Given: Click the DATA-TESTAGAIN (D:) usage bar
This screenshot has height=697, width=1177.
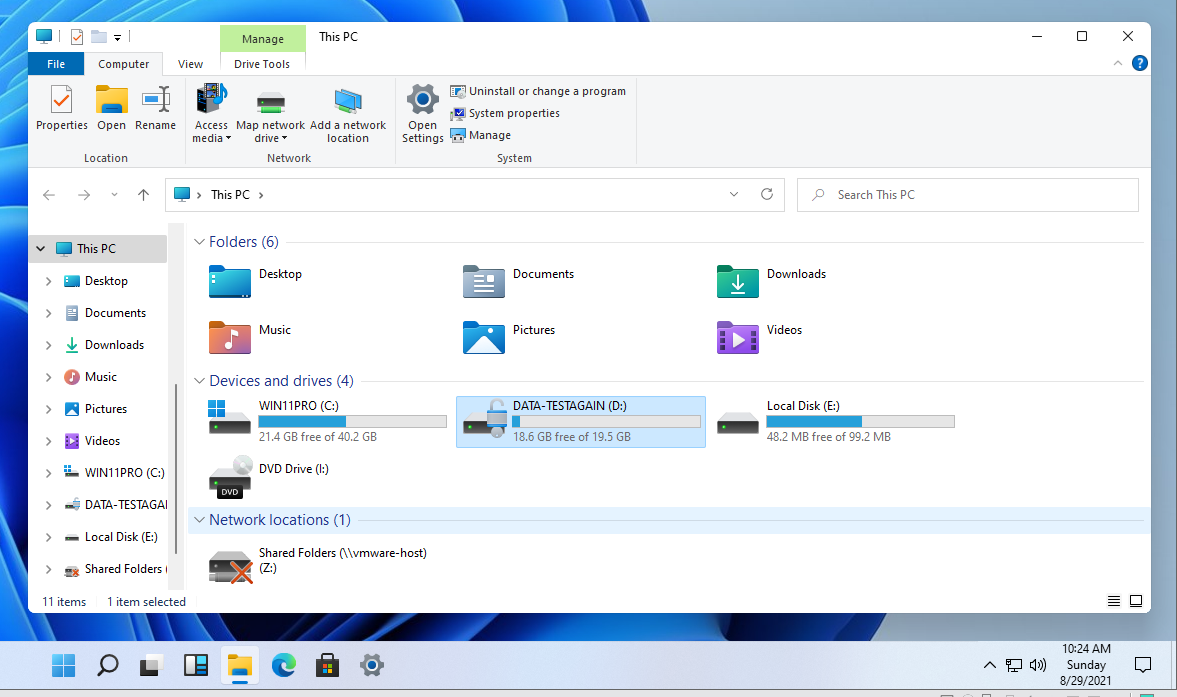Looking at the screenshot, I should 606,422.
